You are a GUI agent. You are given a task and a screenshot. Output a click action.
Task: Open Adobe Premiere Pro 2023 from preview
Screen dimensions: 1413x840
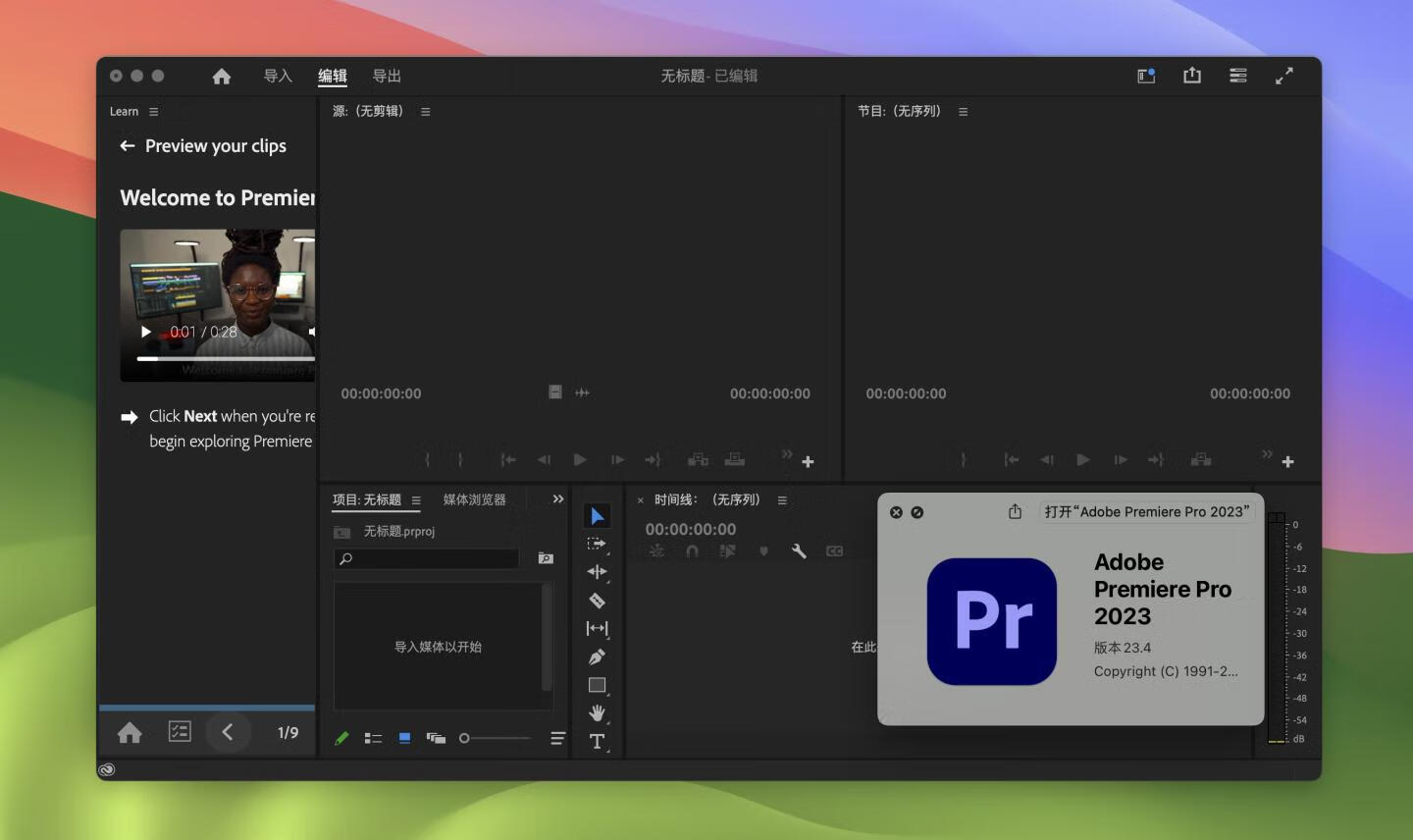(x=1146, y=512)
